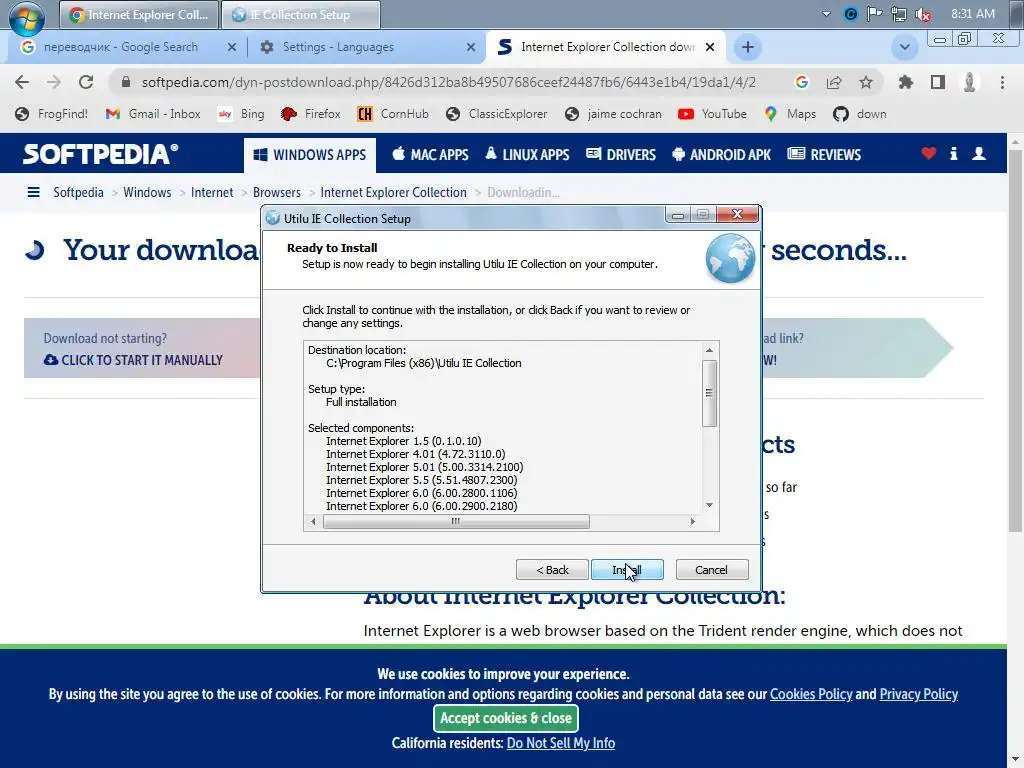Open Gmail - Inbox bookmark
This screenshot has width=1024, height=768.
click(153, 114)
